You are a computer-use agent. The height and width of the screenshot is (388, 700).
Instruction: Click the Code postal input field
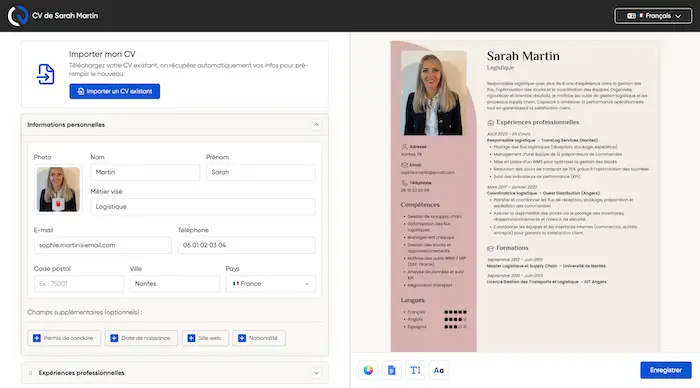(x=79, y=284)
